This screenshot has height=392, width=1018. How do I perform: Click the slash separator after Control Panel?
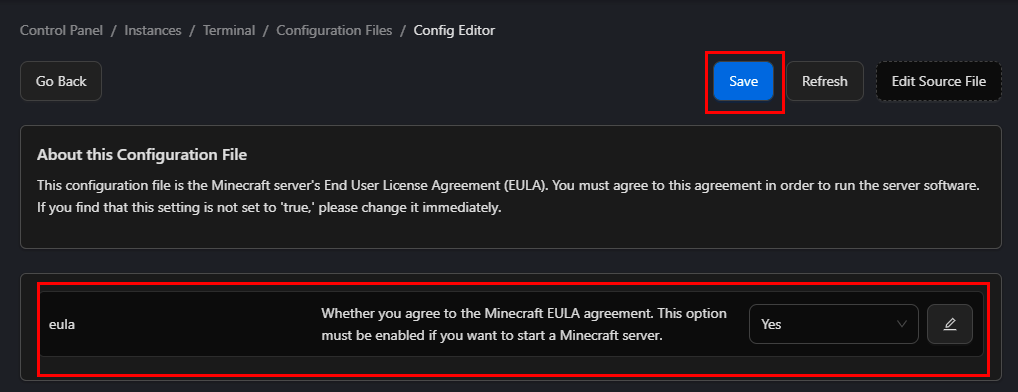point(114,31)
